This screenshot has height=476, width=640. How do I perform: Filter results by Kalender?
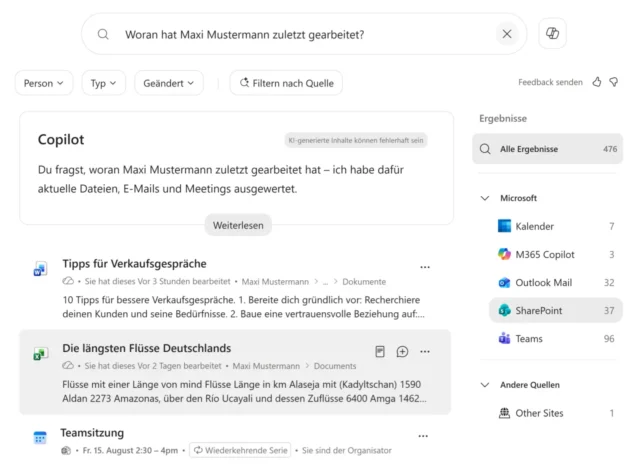coord(556,226)
